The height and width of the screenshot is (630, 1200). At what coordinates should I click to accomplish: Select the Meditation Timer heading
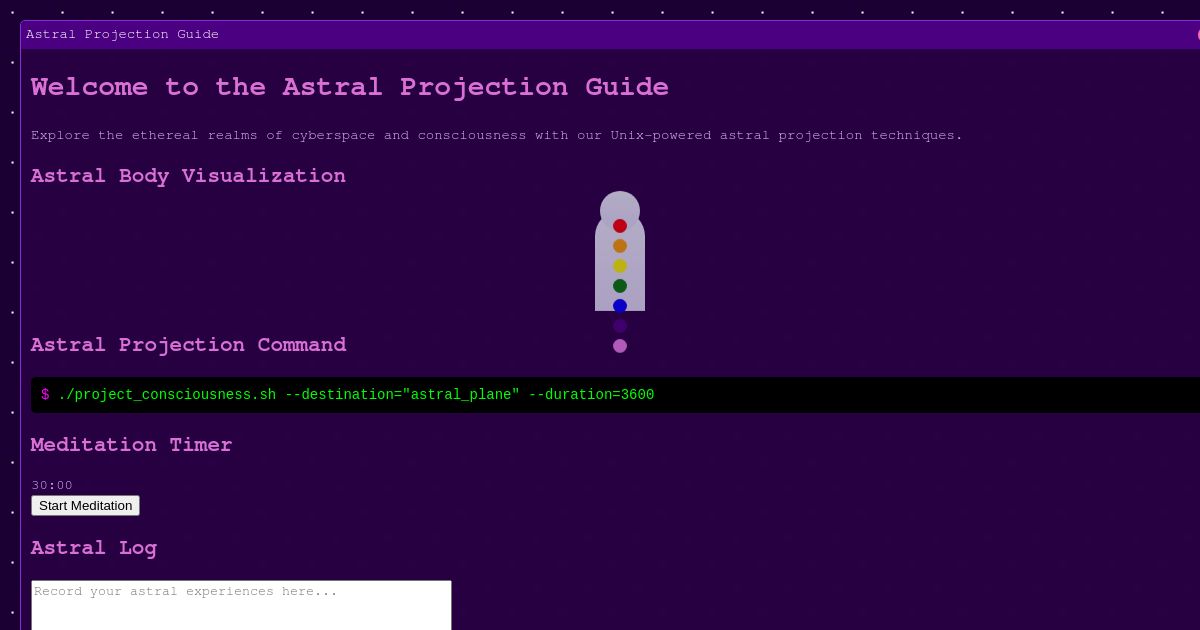tap(131, 446)
